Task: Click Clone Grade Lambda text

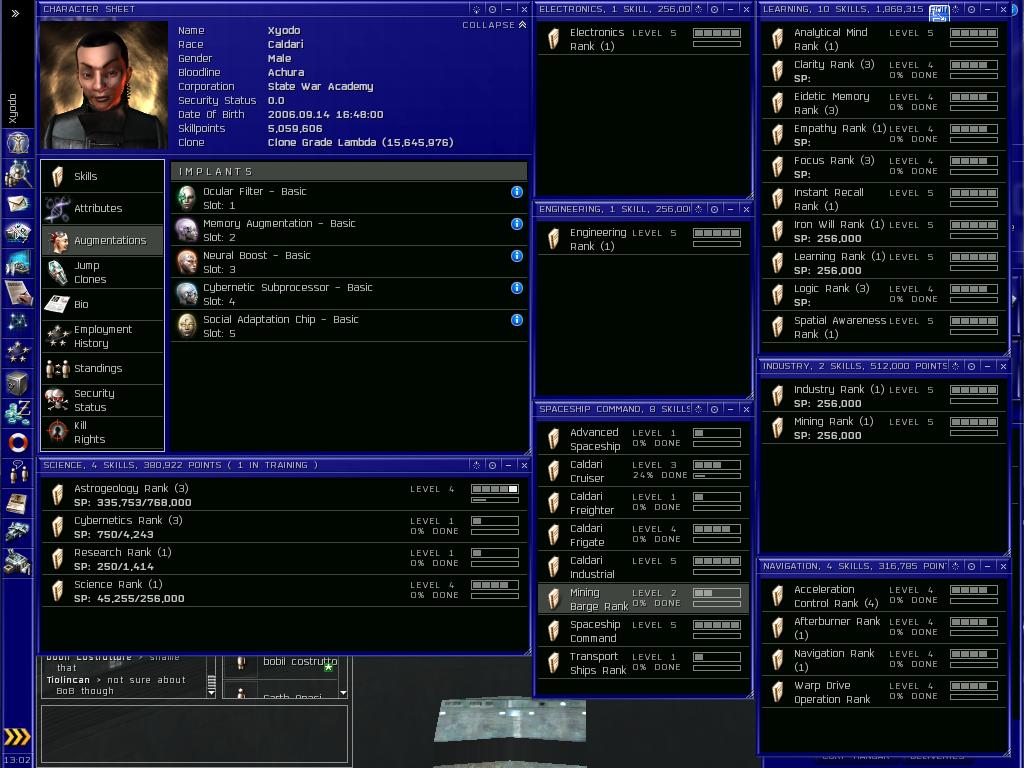Action: coord(360,142)
